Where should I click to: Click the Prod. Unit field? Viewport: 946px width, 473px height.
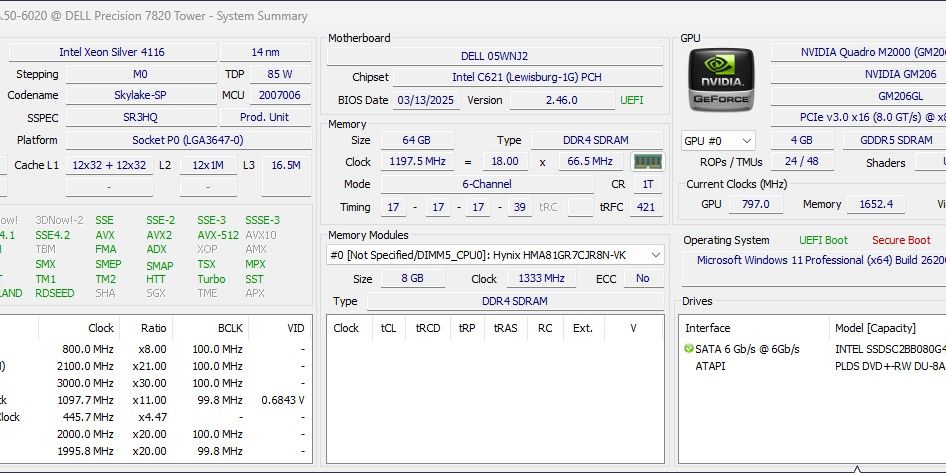tap(264, 117)
